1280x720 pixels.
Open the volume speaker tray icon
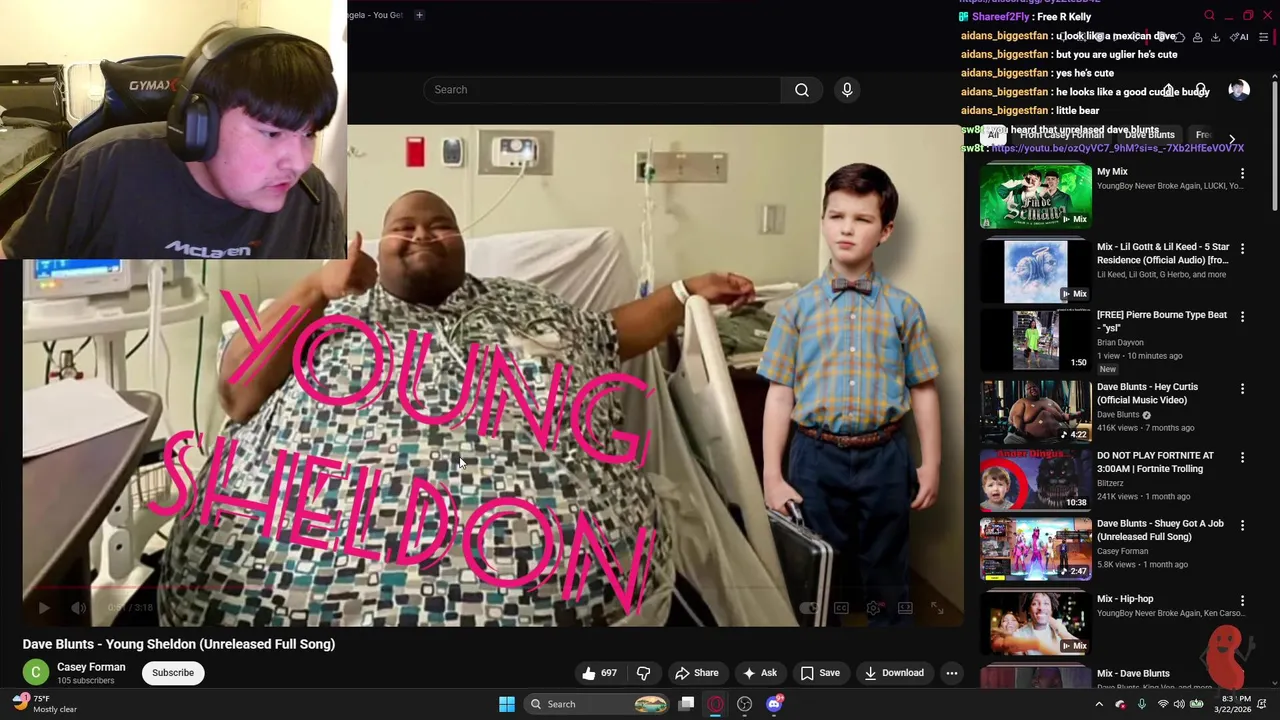coord(1179,704)
